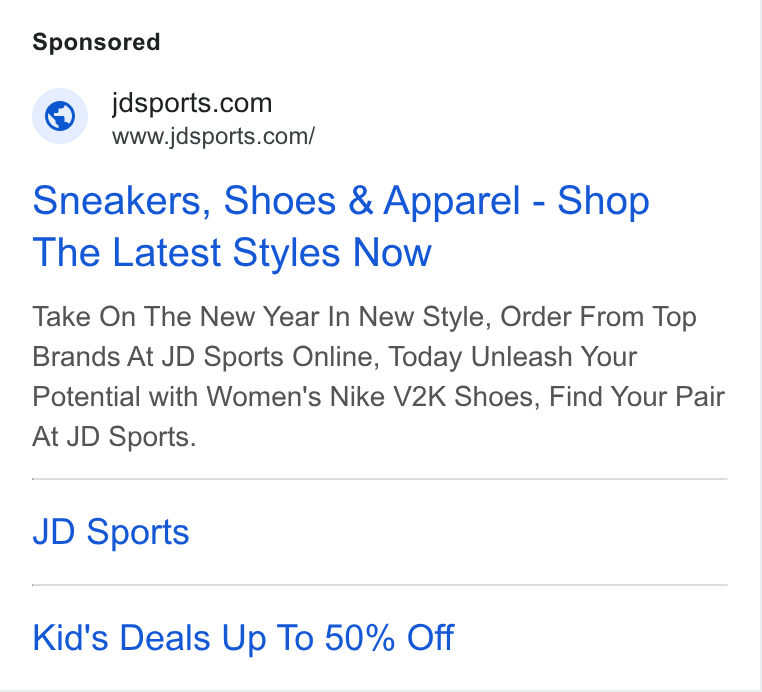762x692 pixels.
Task: Click "At JD Sports." ending the description
Action: coord(114,436)
